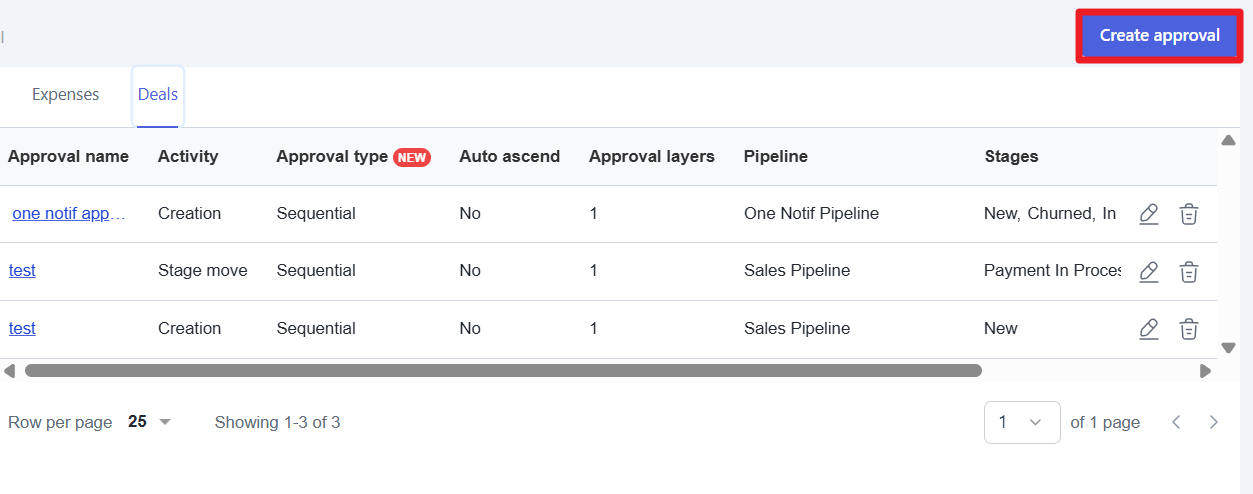Image resolution: width=1253 pixels, height=494 pixels.
Task: Open the 'one notif app…' approval link
Action: tap(69, 214)
